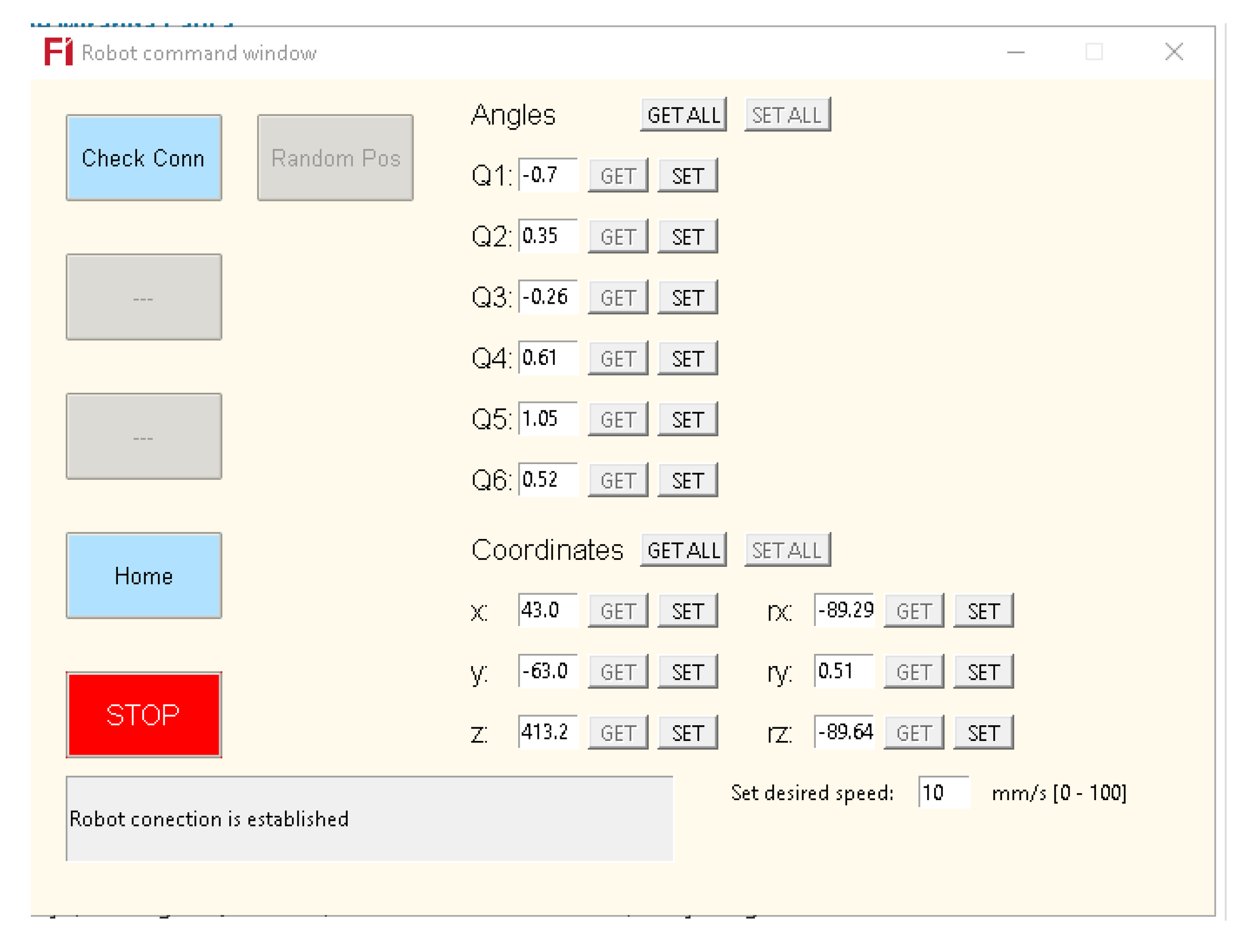The height and width of the screenshot is (952, 1256).
Task: Click the Random Pos button
Action: [x=335, y=158]
